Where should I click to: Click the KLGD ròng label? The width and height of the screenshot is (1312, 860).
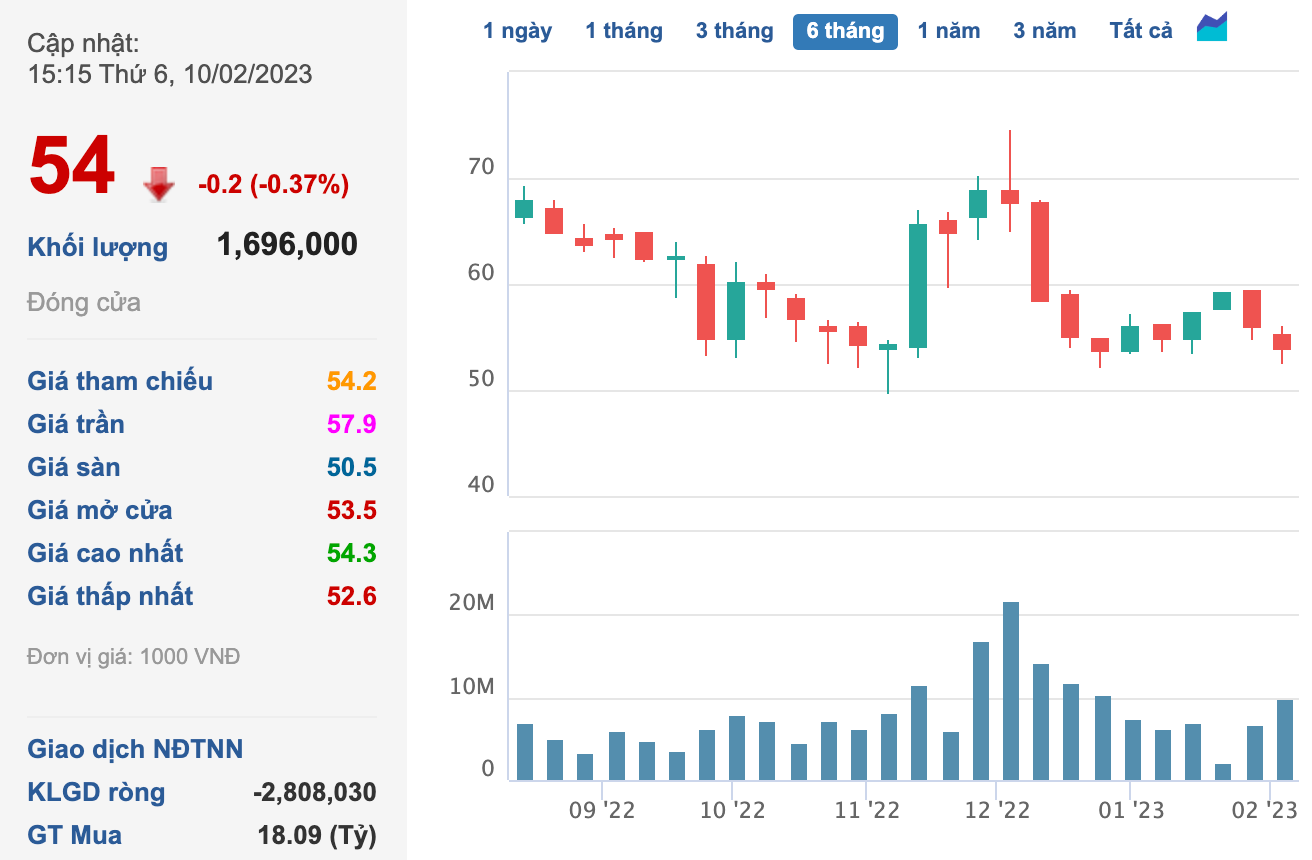click(96, 792)
